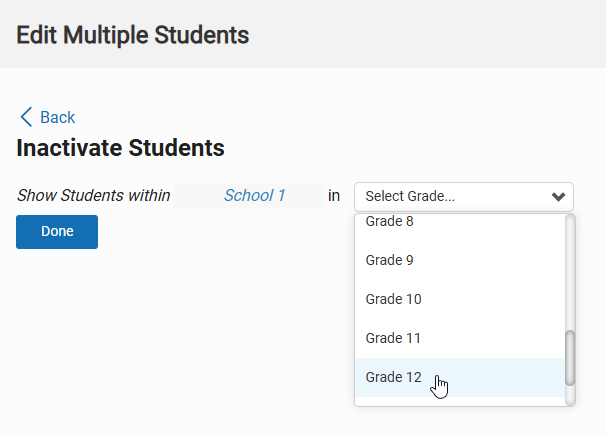Click the Back chevron arrow icon
Screen dimensions: 606x435
[26, 117]
